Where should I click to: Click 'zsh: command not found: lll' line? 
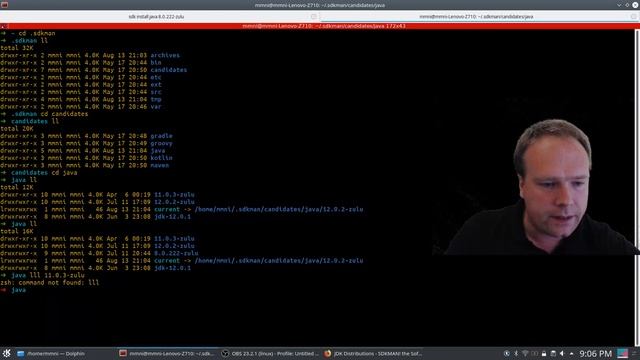click(x=49, y=282)
